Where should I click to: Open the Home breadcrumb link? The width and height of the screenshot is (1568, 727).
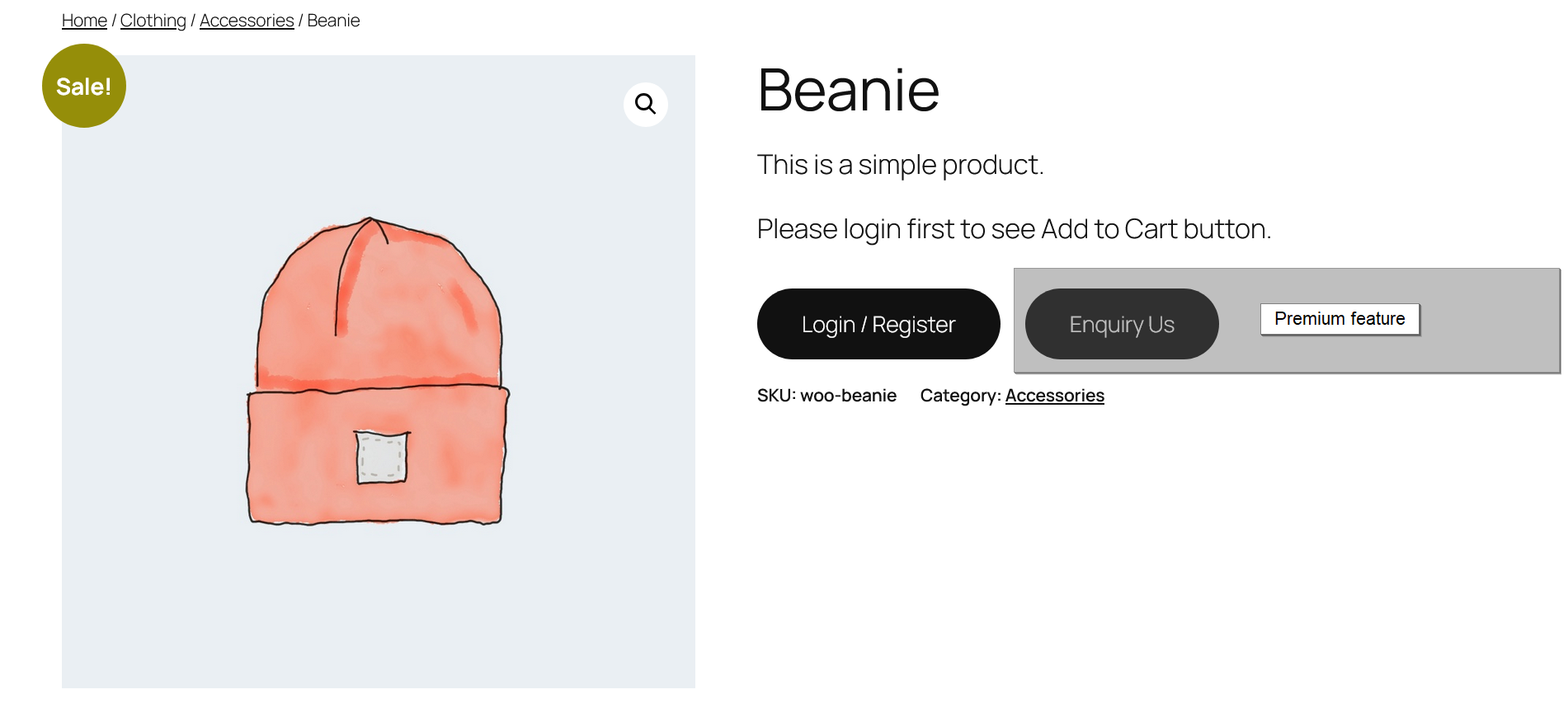(x=84, y=21)
